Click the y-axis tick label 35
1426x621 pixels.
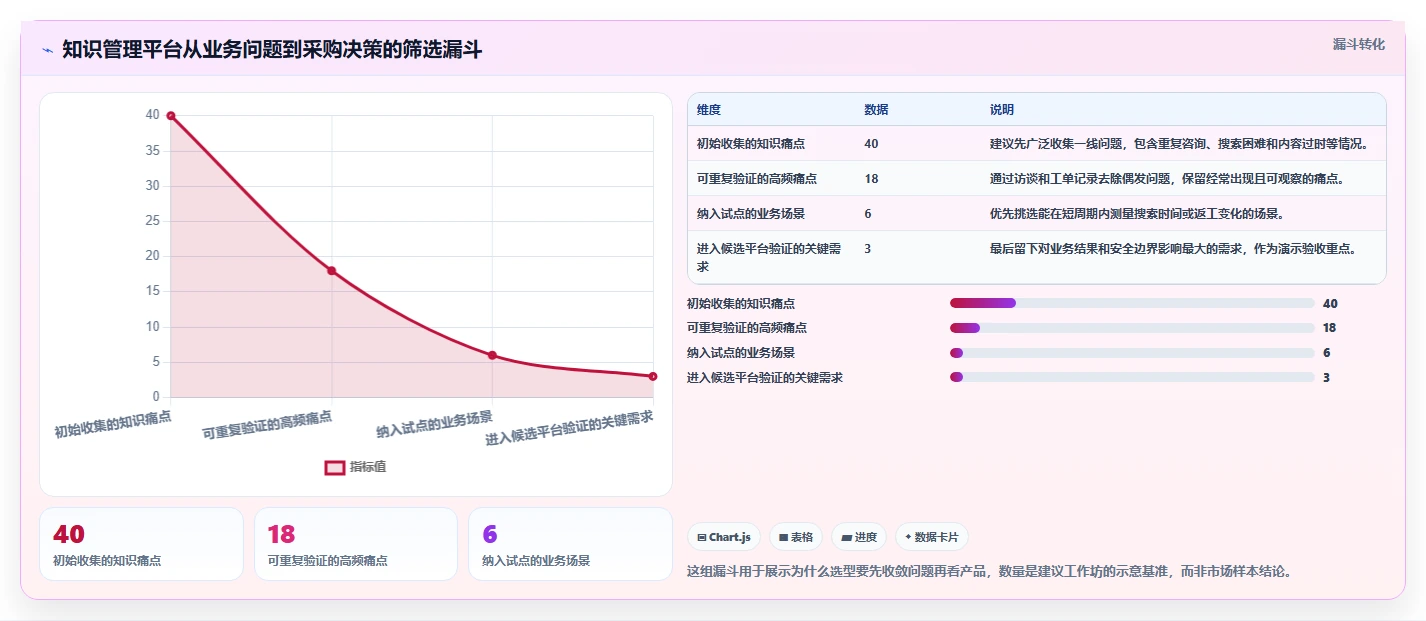point(152,150)
